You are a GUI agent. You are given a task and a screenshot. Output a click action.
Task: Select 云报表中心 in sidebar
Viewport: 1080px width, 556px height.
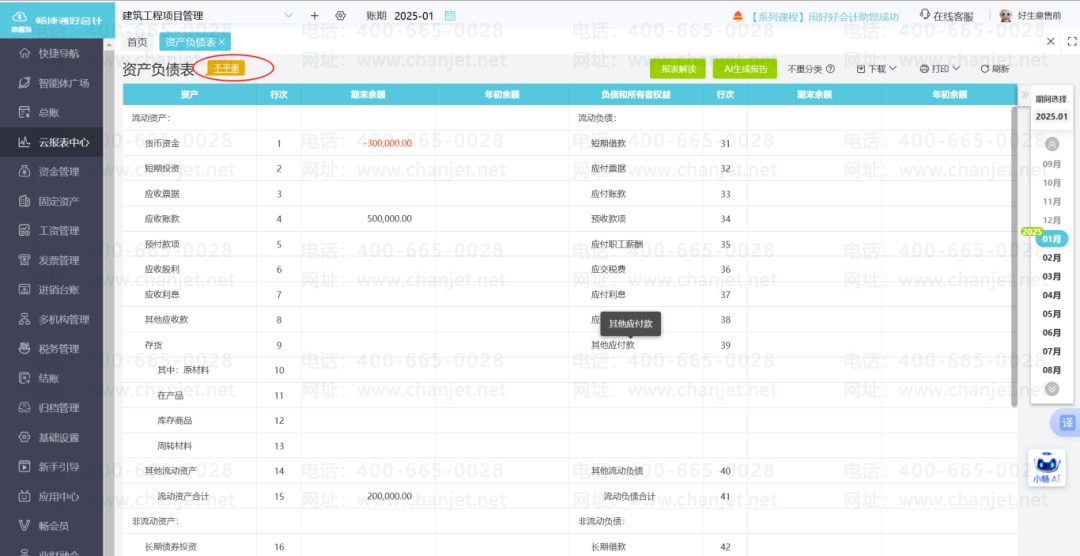click(52, 142)
